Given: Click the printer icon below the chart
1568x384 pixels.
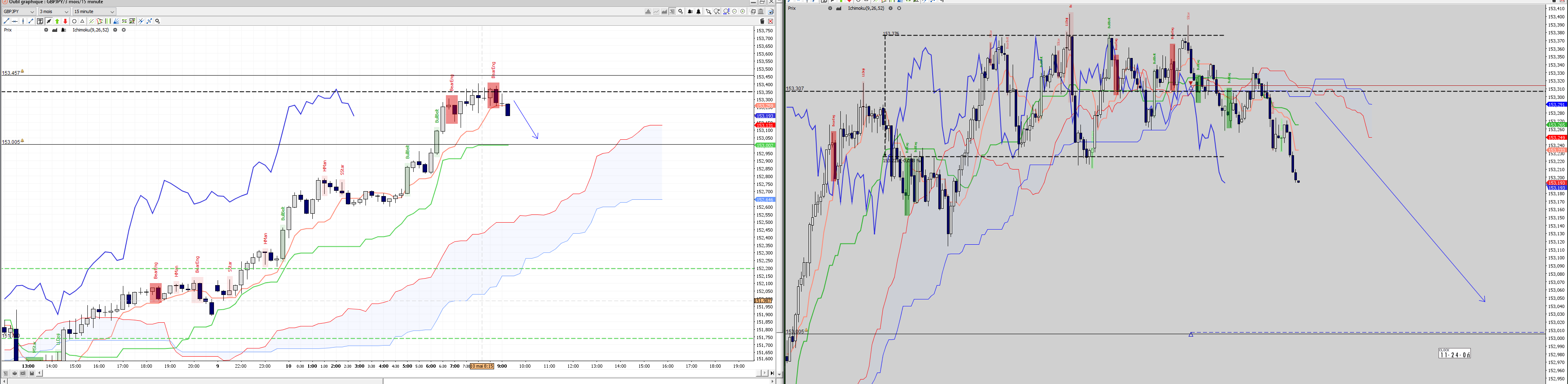Looking at the screenshot, I should (15, 374).
